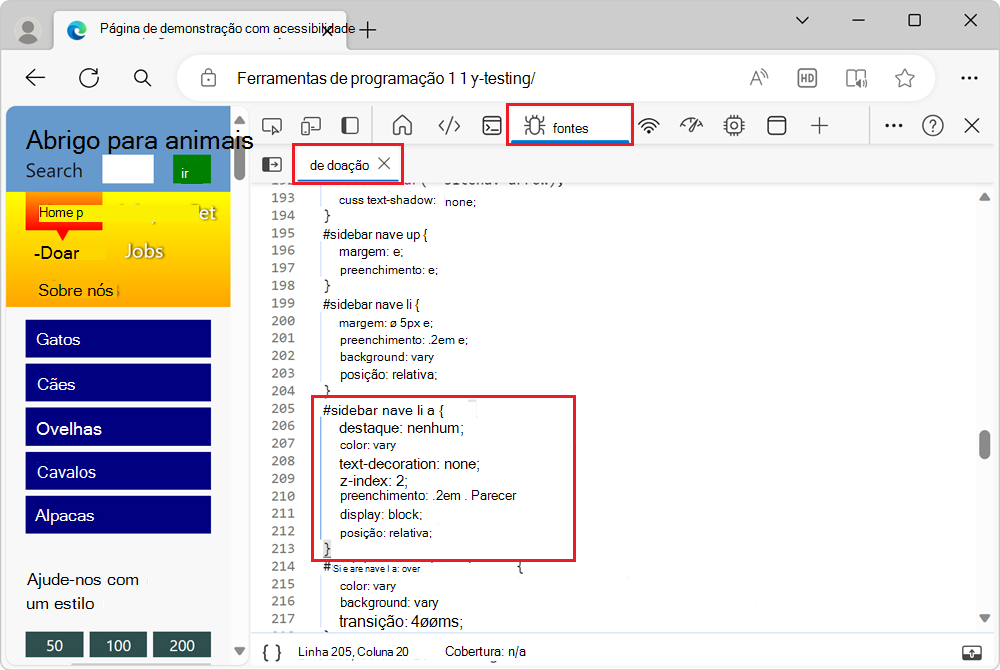Viewport: 1000px width, 670px height.
Task: Select the 100 donation button
Action: [119, 645]
